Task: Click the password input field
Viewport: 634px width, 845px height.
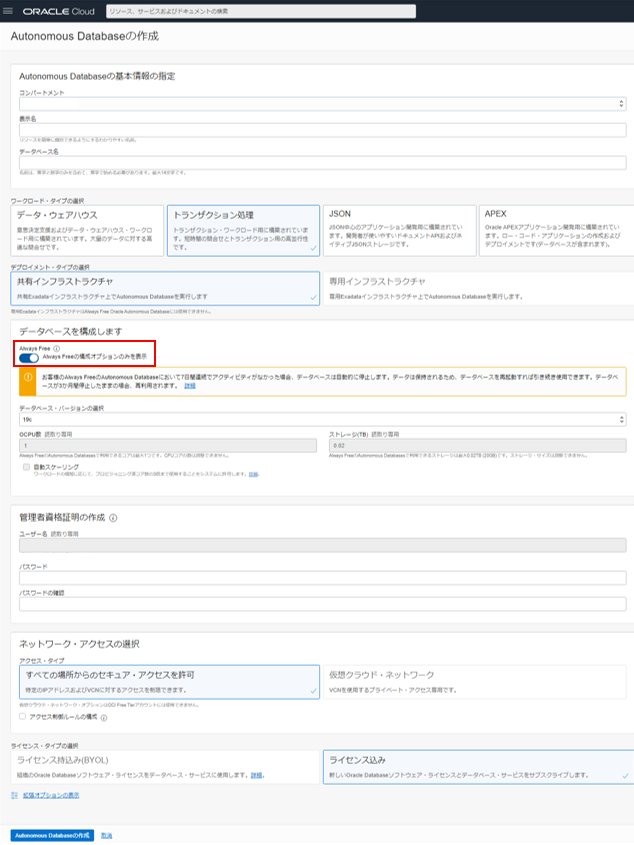Action: [x=322, y=578]
